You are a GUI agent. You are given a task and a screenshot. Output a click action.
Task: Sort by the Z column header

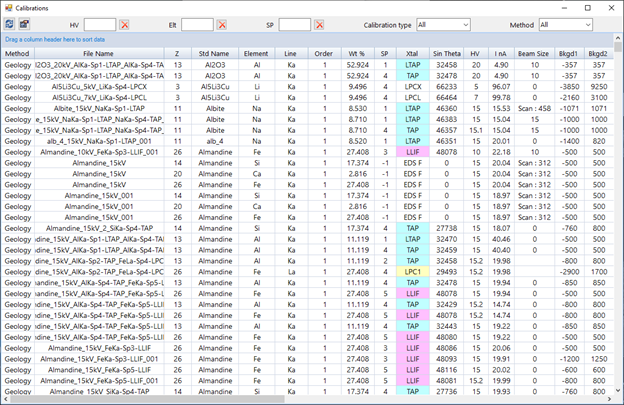pyautogui.click(x=177, y=53)
